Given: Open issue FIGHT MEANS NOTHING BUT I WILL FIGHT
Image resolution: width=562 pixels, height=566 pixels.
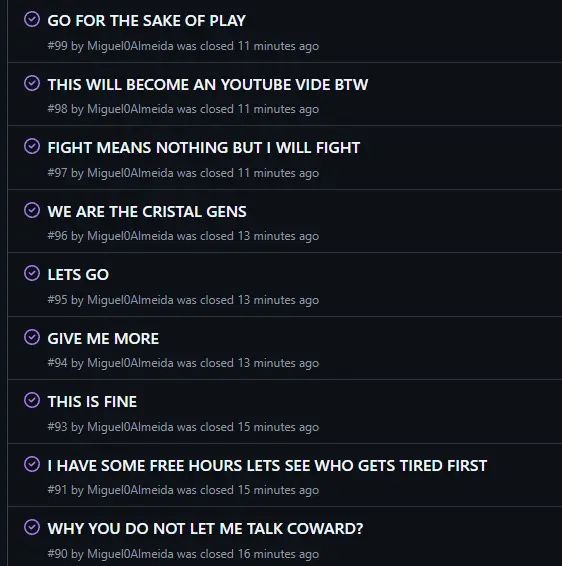Looking at the screenshot, I should [204, 148].
